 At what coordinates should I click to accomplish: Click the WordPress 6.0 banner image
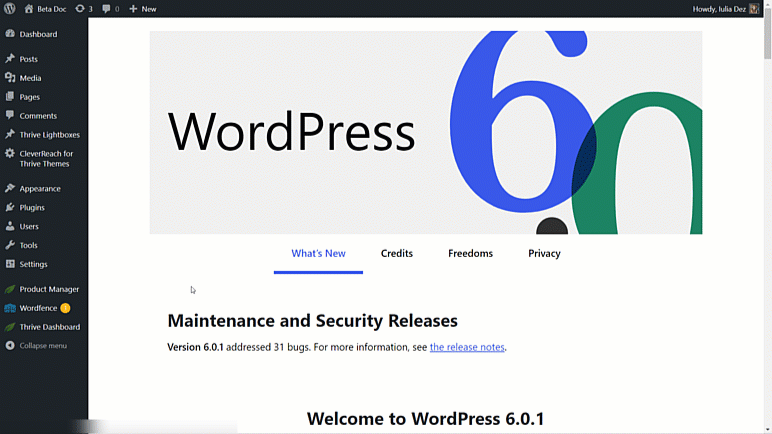426,133
